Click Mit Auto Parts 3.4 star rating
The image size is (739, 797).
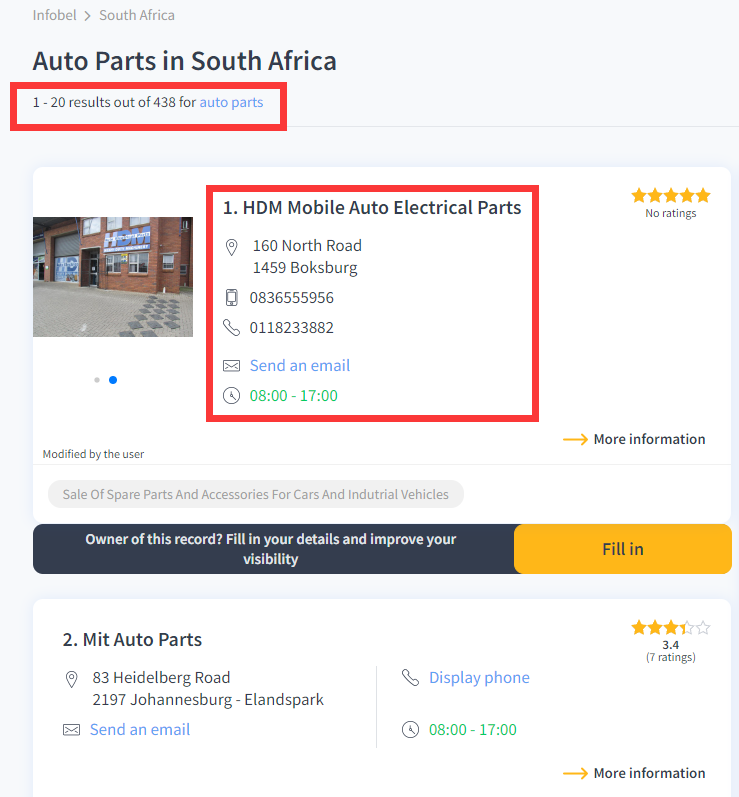(x=670, y=629)
